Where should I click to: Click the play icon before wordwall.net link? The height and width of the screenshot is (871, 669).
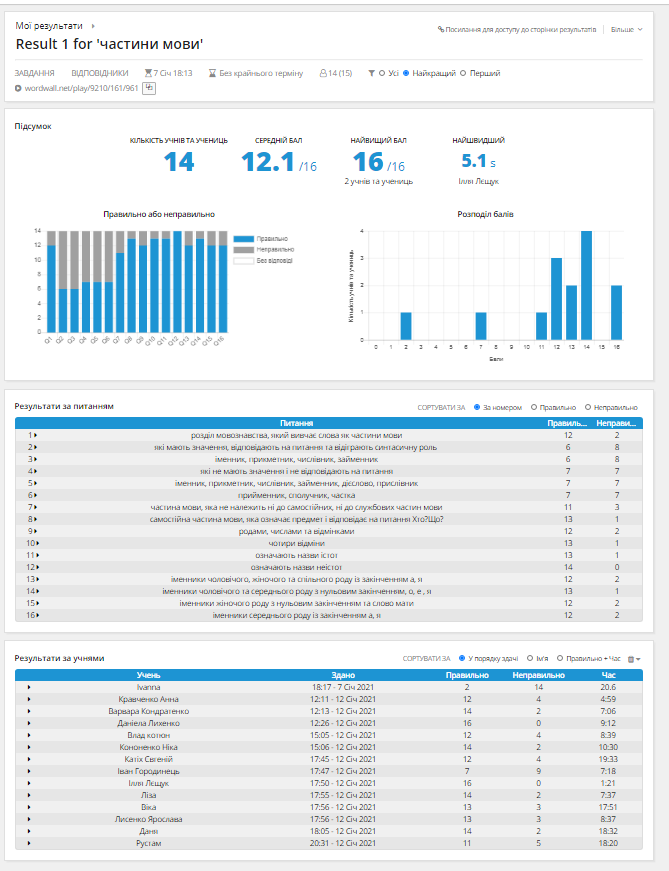[18, 88]
